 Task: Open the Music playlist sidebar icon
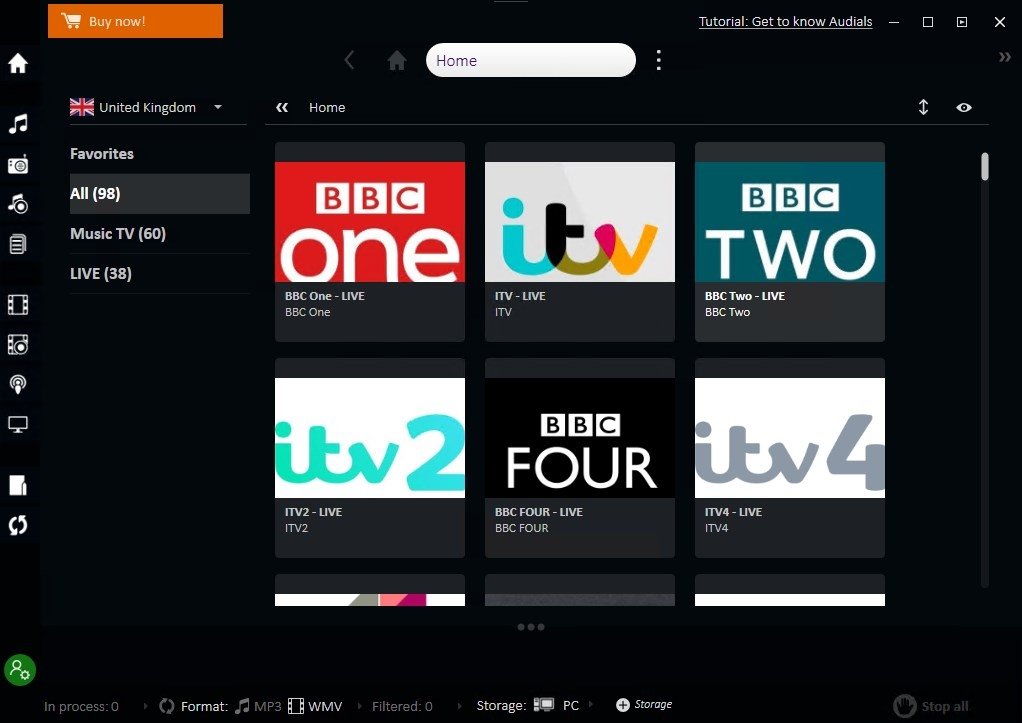pos(18,244)
